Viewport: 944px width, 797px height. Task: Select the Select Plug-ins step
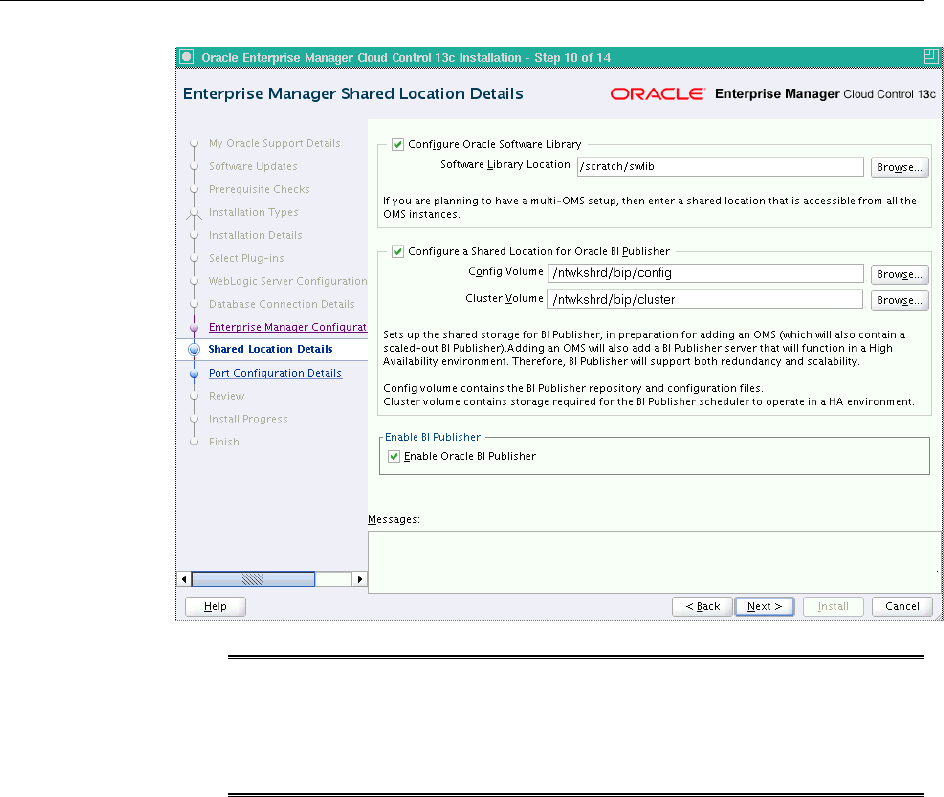246,258
